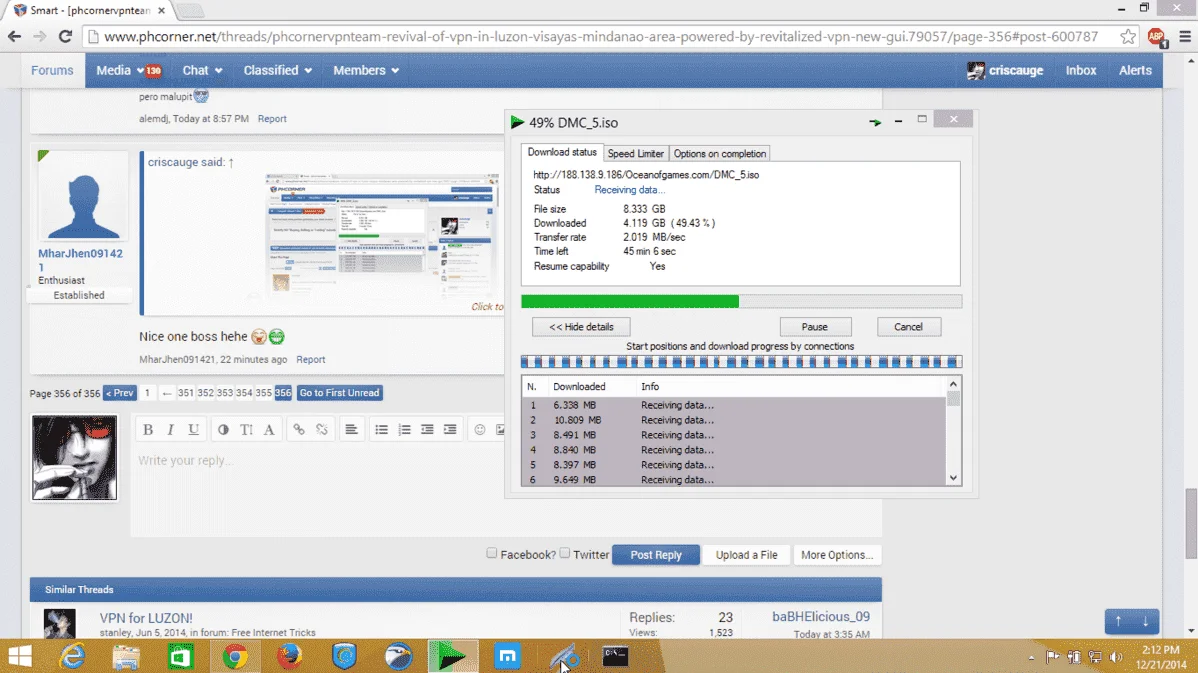The height and width of the screenshot is (673, 1198).
Task: Select the Download status tab
Action: (562, 152)
